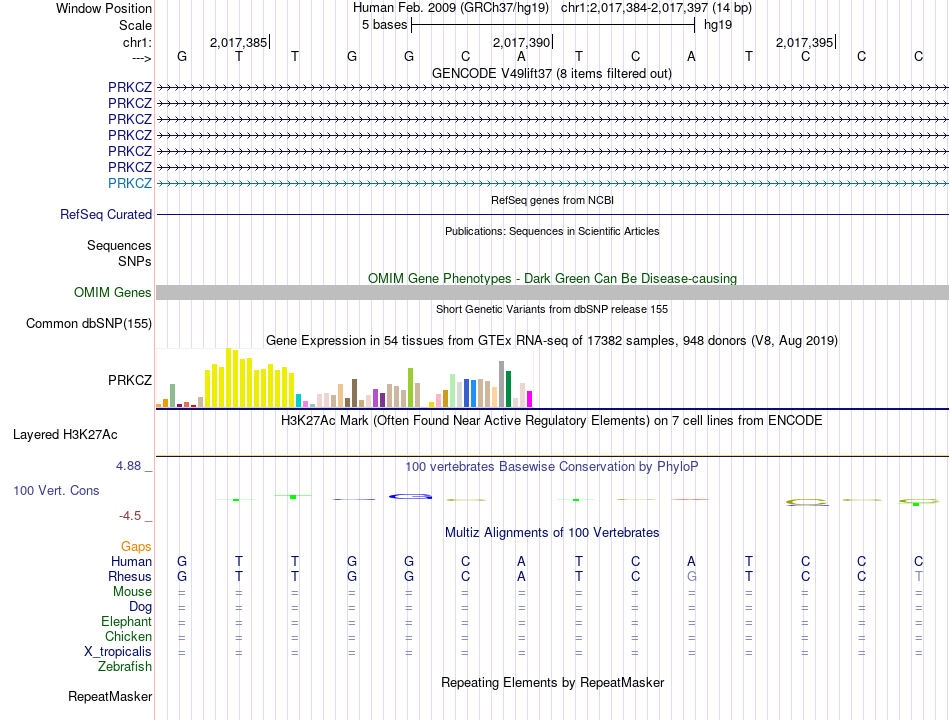Click the 2,017,385 position marker
Screen dimensions: 950x720
[x=238, y=42]
